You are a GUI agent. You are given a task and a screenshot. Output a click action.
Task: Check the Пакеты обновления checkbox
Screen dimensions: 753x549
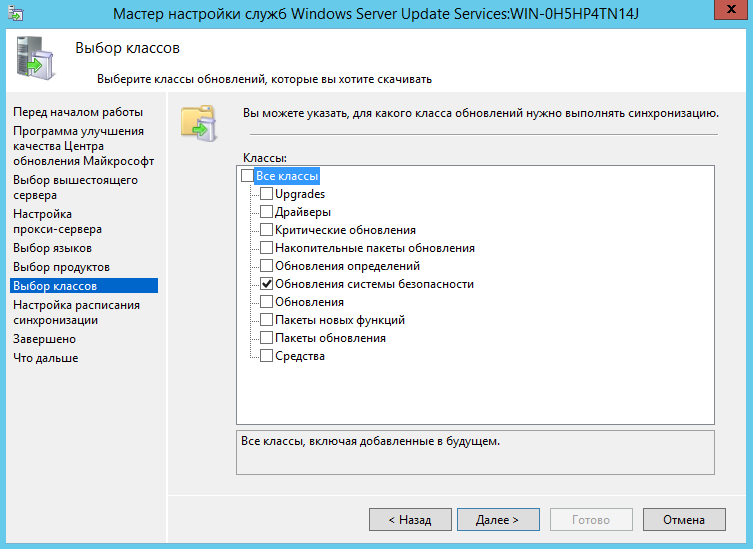(267, 338)
